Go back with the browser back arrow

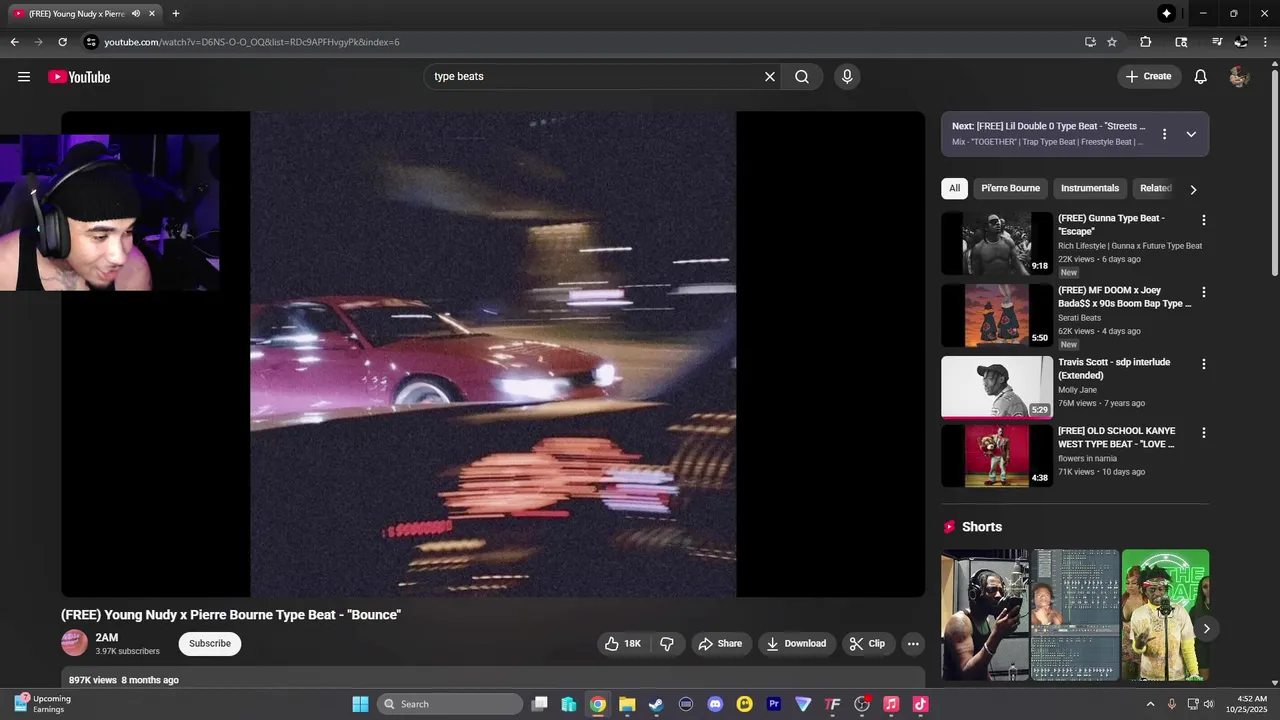[x=14, y=42]
